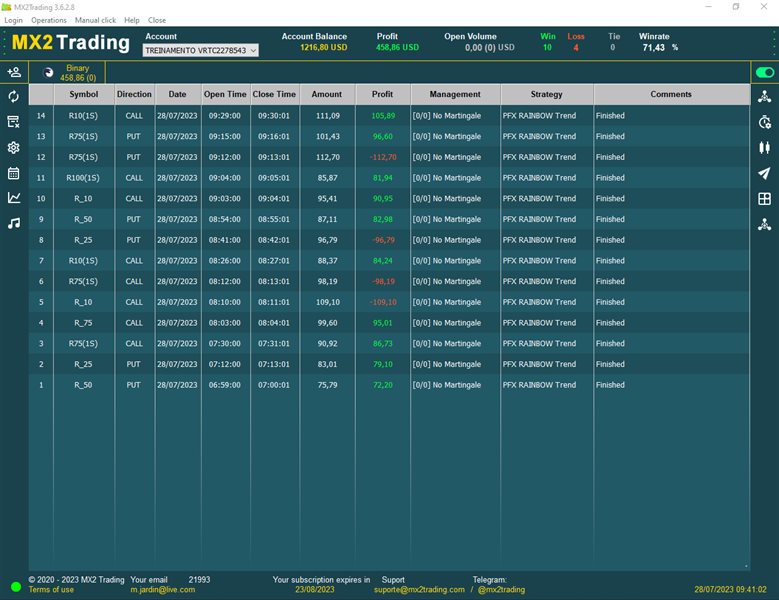Open settings via the gear icon

pyautogui.click(x=14, y=147)
